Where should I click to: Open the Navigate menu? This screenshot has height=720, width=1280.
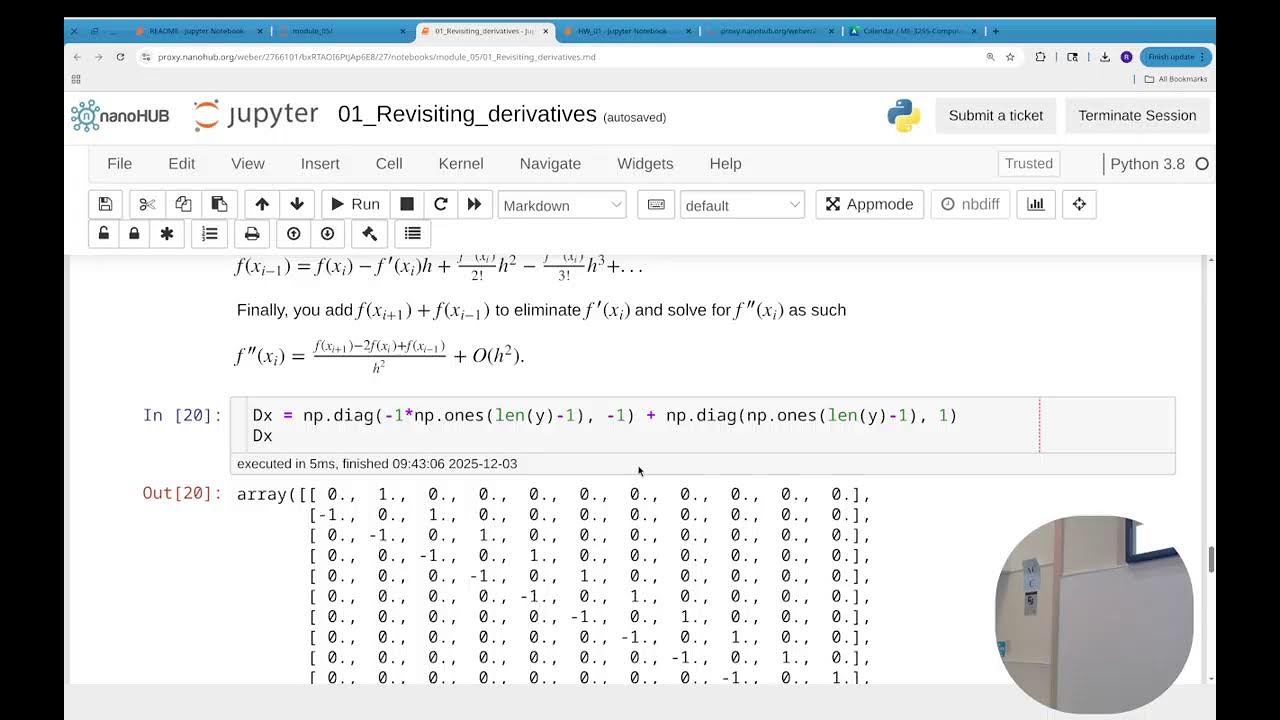[550, 163]
